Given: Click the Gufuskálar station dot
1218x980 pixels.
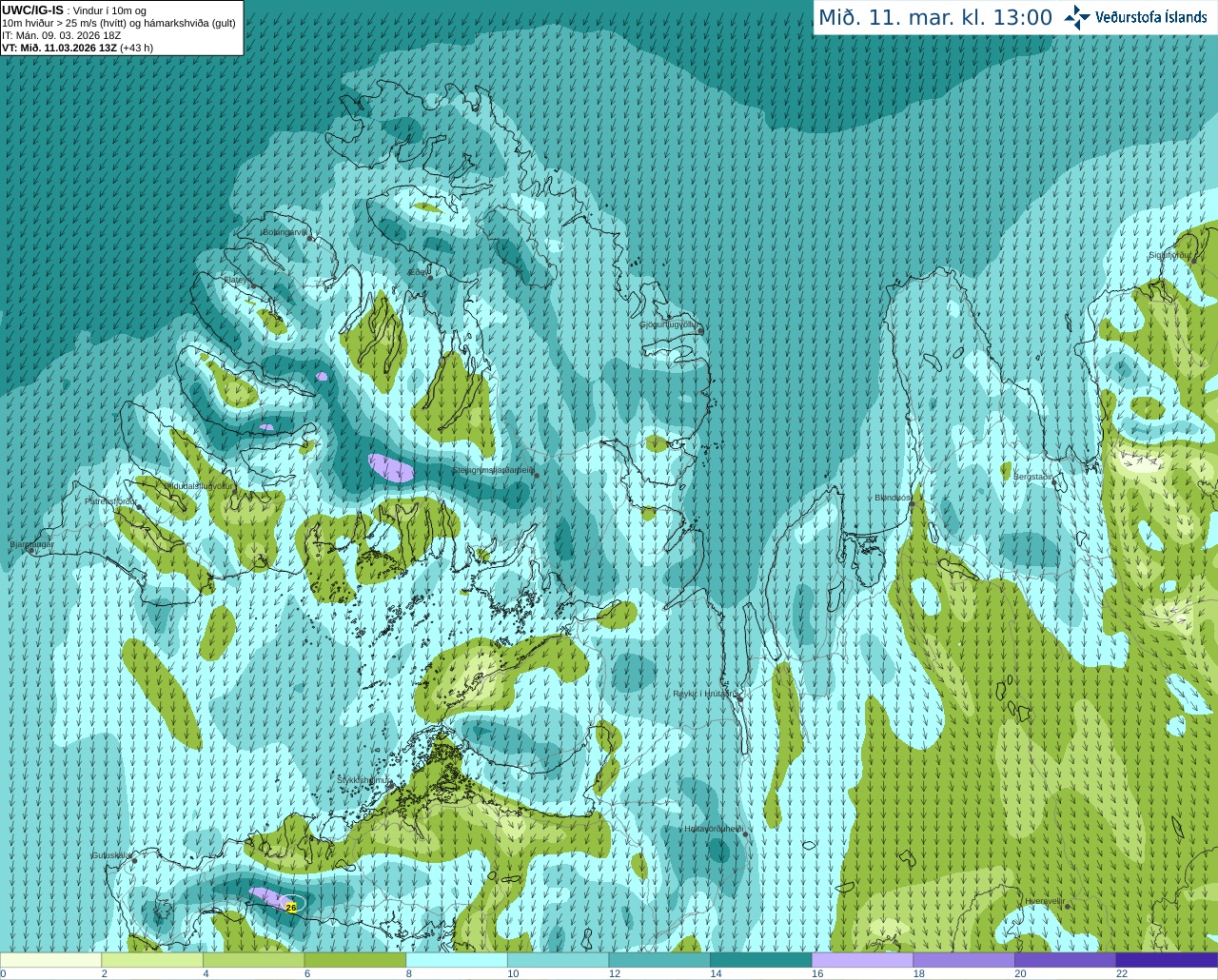Looking at the screenshot, I should [x=134, y=861].
